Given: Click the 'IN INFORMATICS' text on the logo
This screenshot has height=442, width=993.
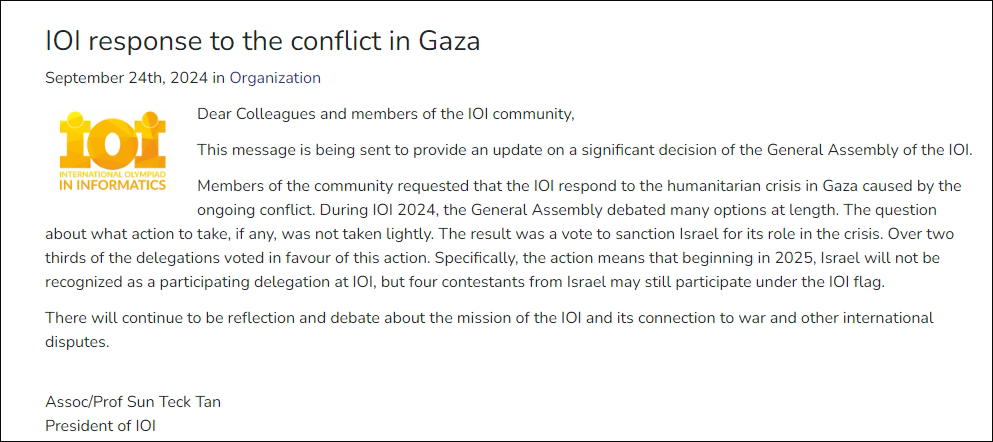Looking at the screenshot, I should 113,185.
